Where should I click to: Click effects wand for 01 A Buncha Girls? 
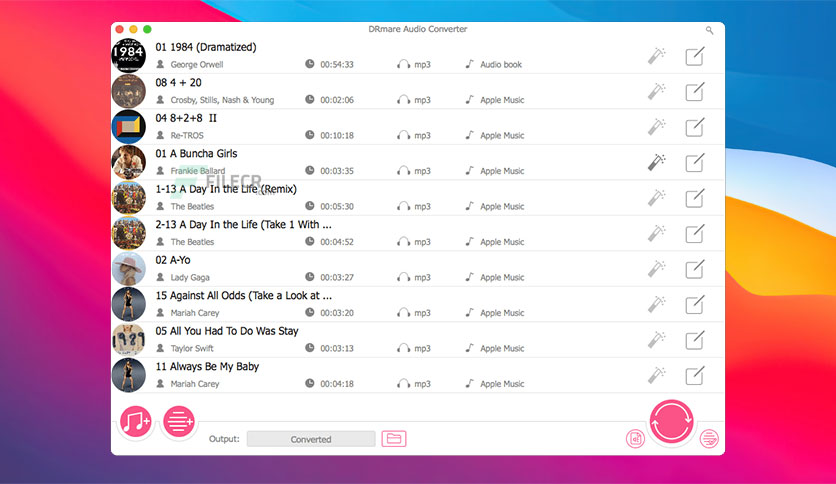coord(657,163)
